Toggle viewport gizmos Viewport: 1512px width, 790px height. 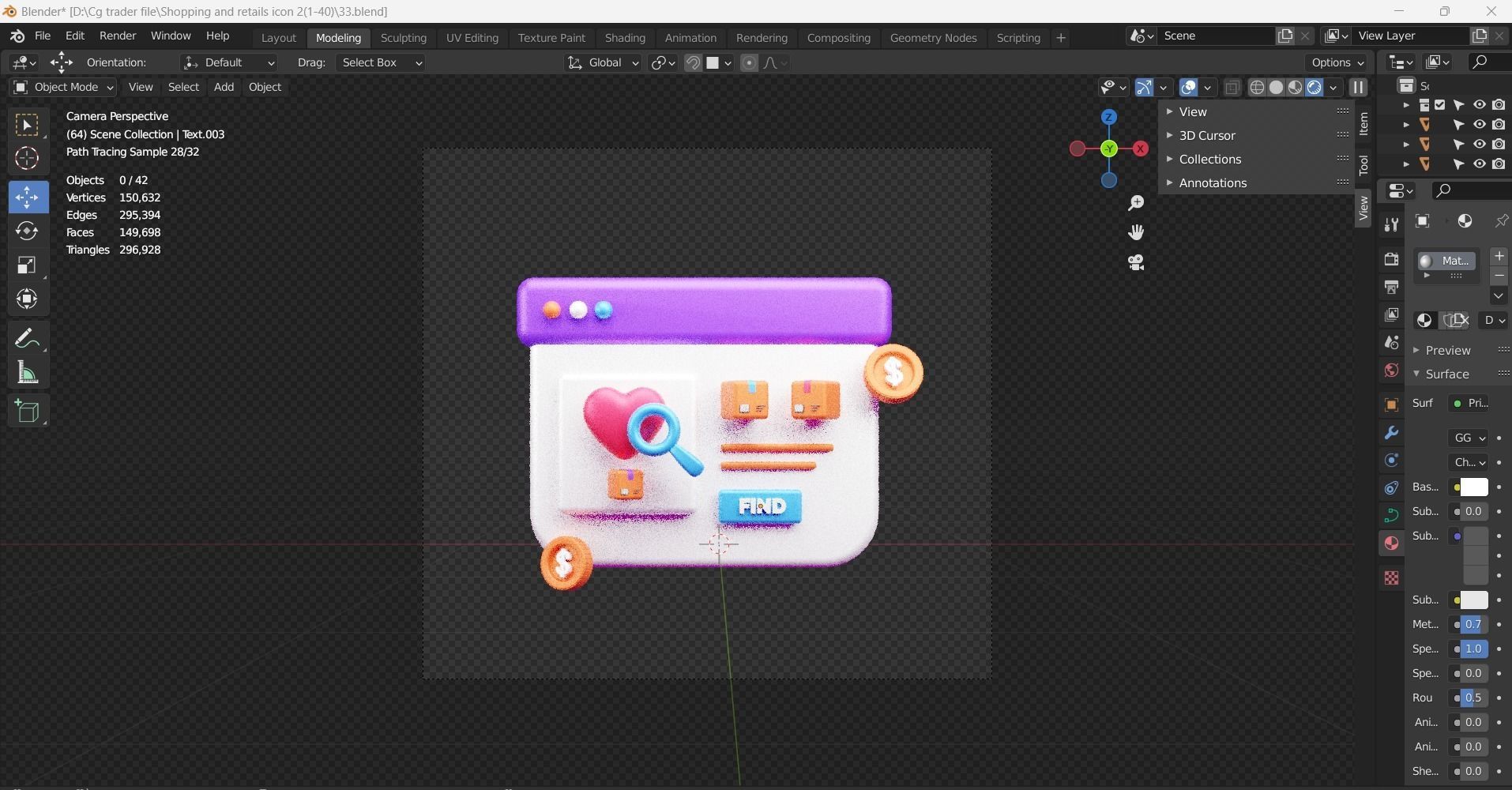click(1144, 87)
